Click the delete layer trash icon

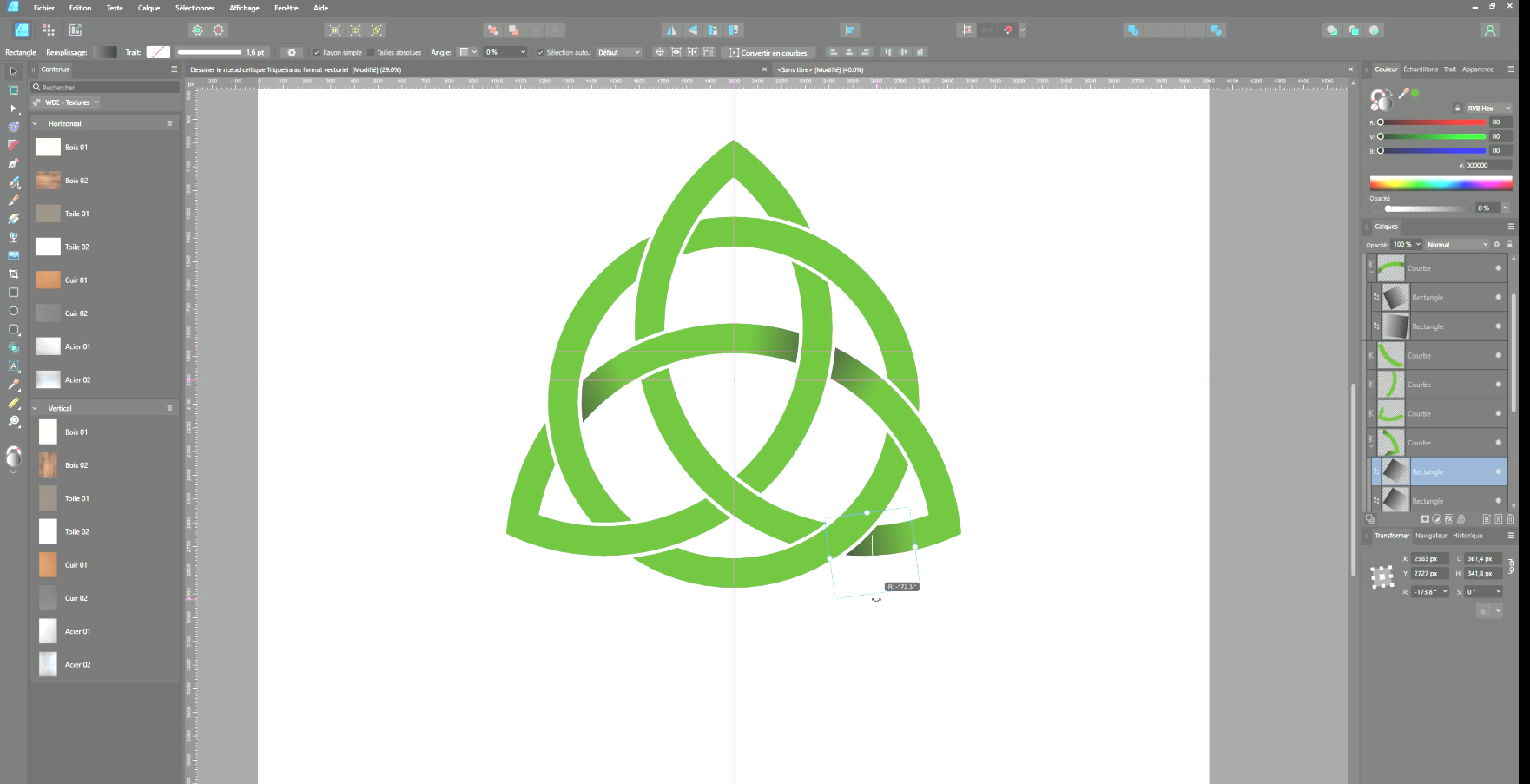pyautogui.click(x=1510, y=519)
